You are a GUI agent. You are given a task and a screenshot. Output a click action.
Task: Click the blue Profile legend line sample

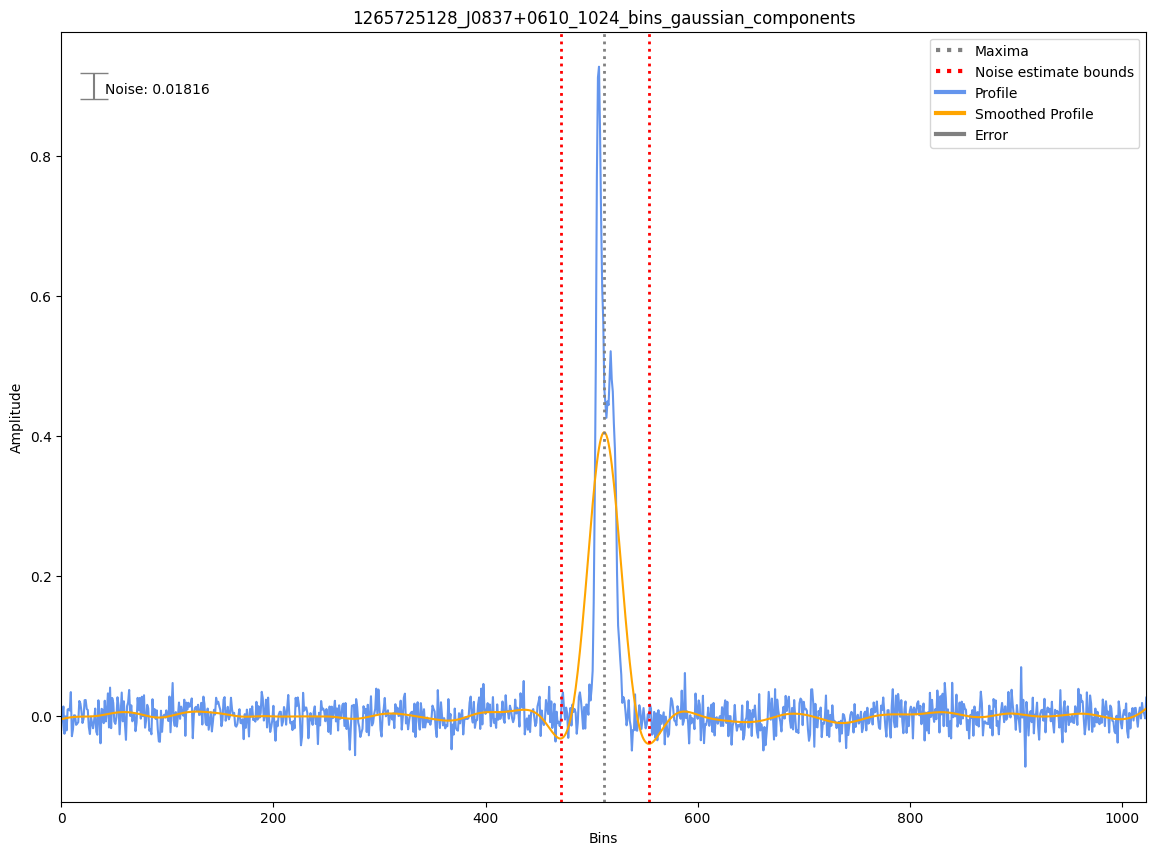pyautogui.click(x=950, y=93)
